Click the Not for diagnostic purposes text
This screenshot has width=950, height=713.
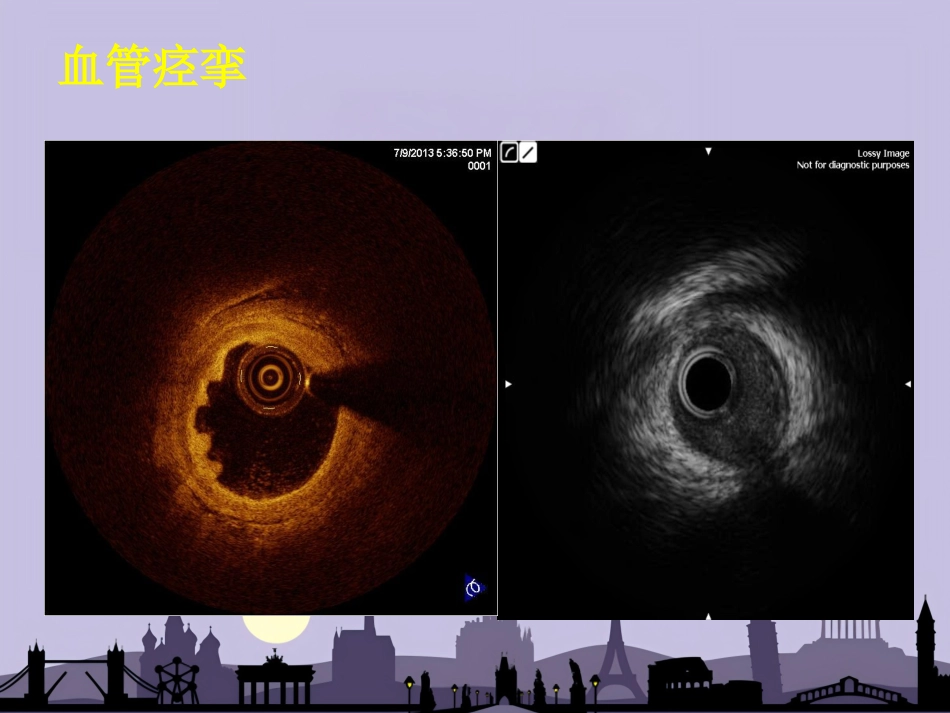click(x=852, y=165)
